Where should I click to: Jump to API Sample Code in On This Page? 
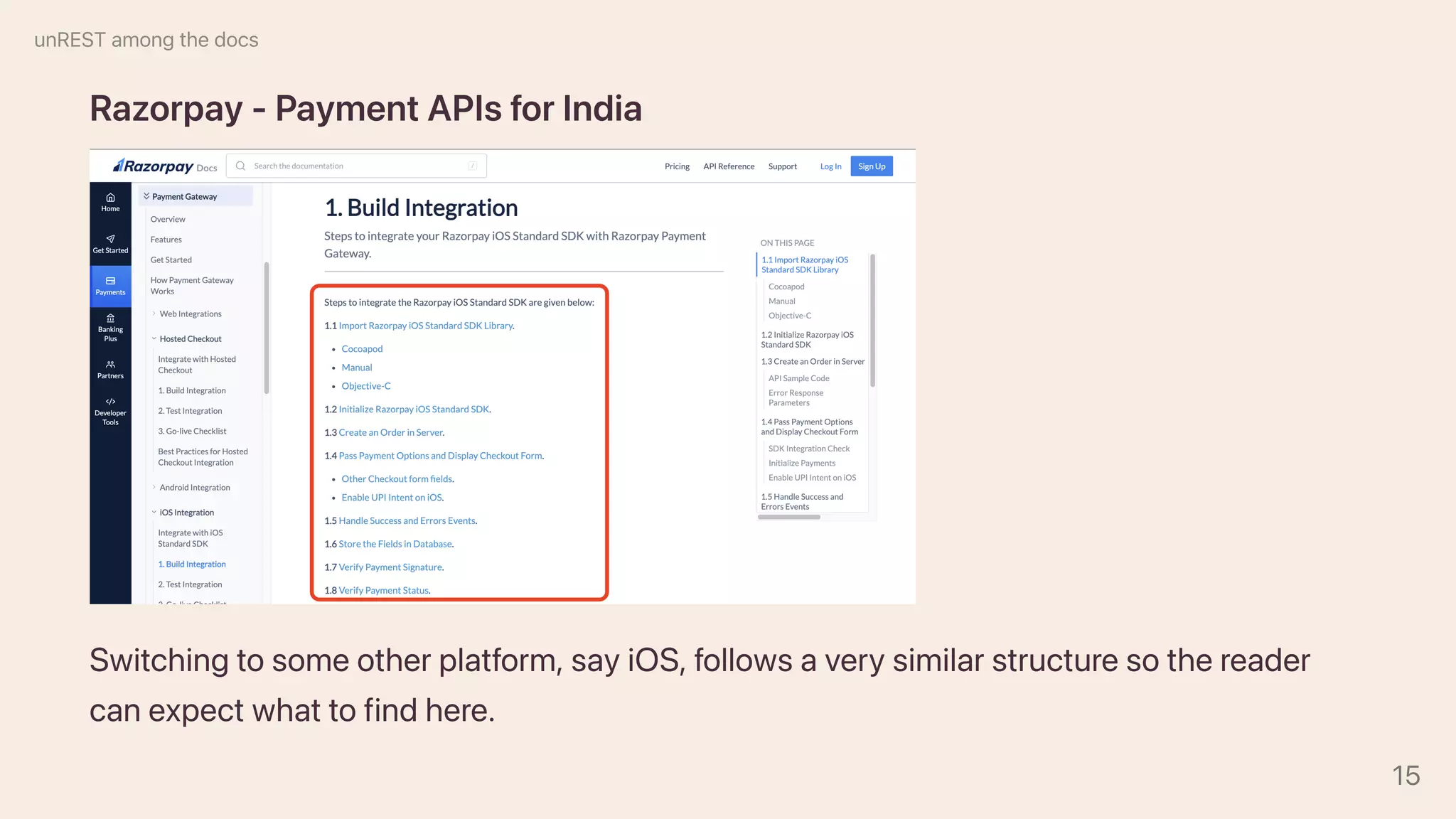pos(798,378)
